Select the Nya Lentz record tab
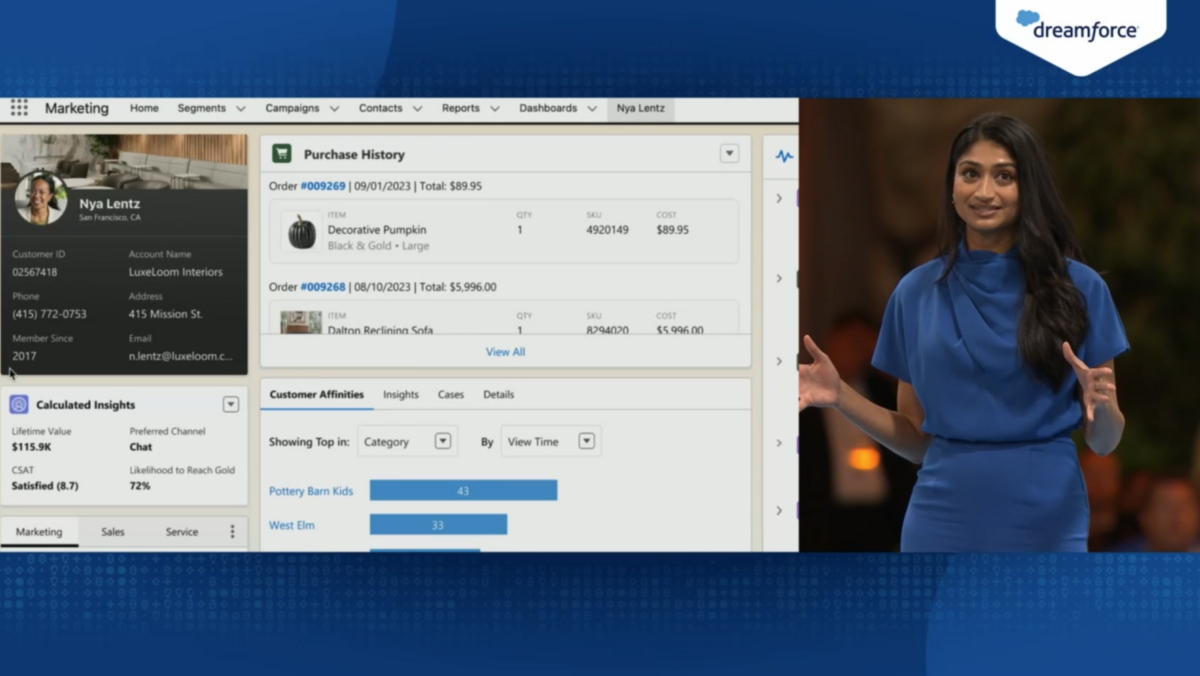This screenshot has width=1200, height=676. (x=640, y=108)
